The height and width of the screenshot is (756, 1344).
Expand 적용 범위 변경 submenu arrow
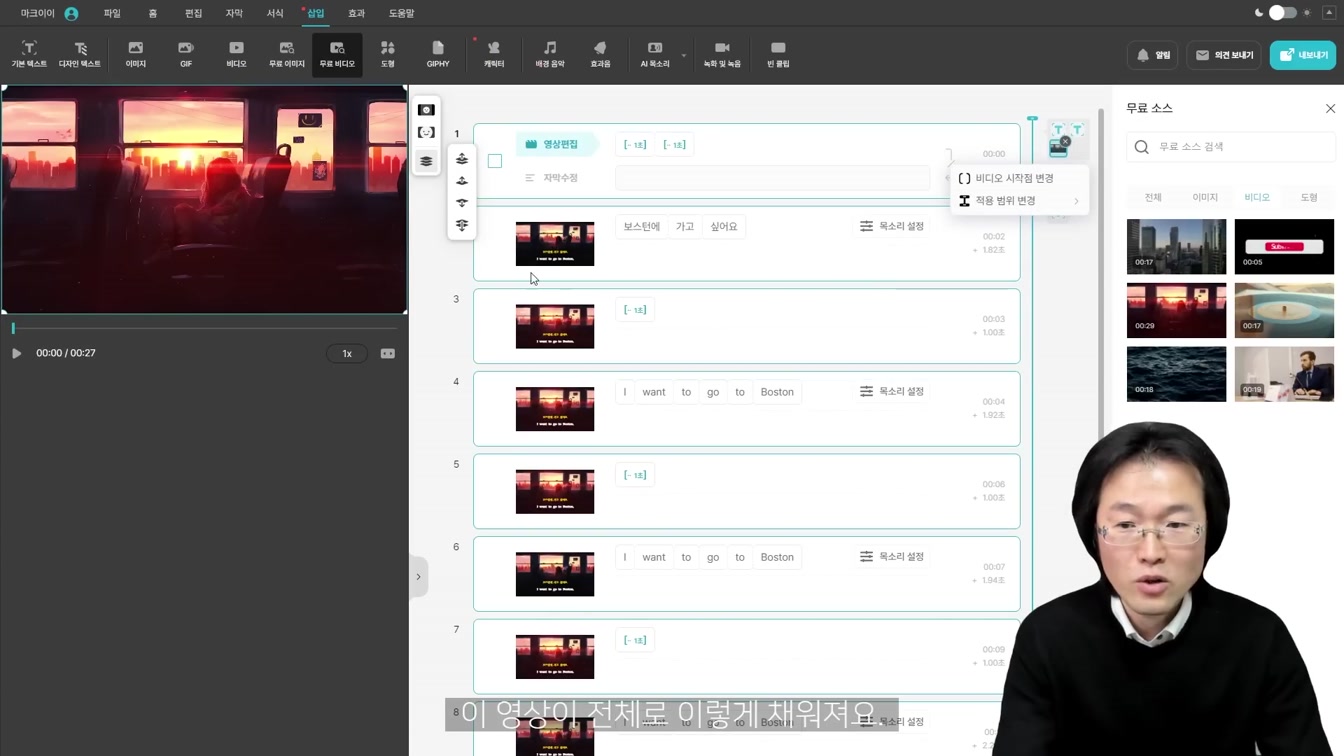(x=1076, y=201)
